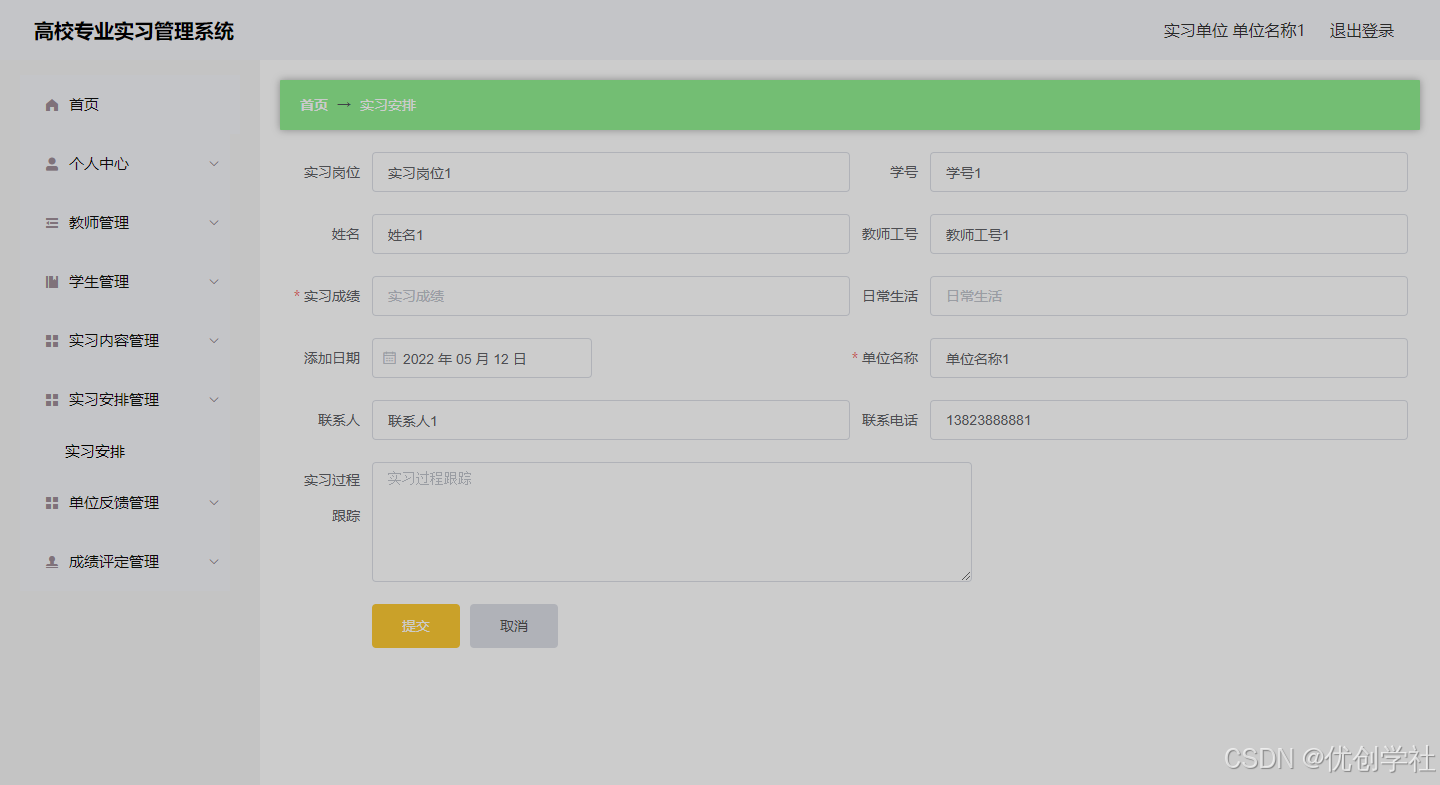
Task: Expand the 个人中心 chevron
Action: [x=214, y=164]
